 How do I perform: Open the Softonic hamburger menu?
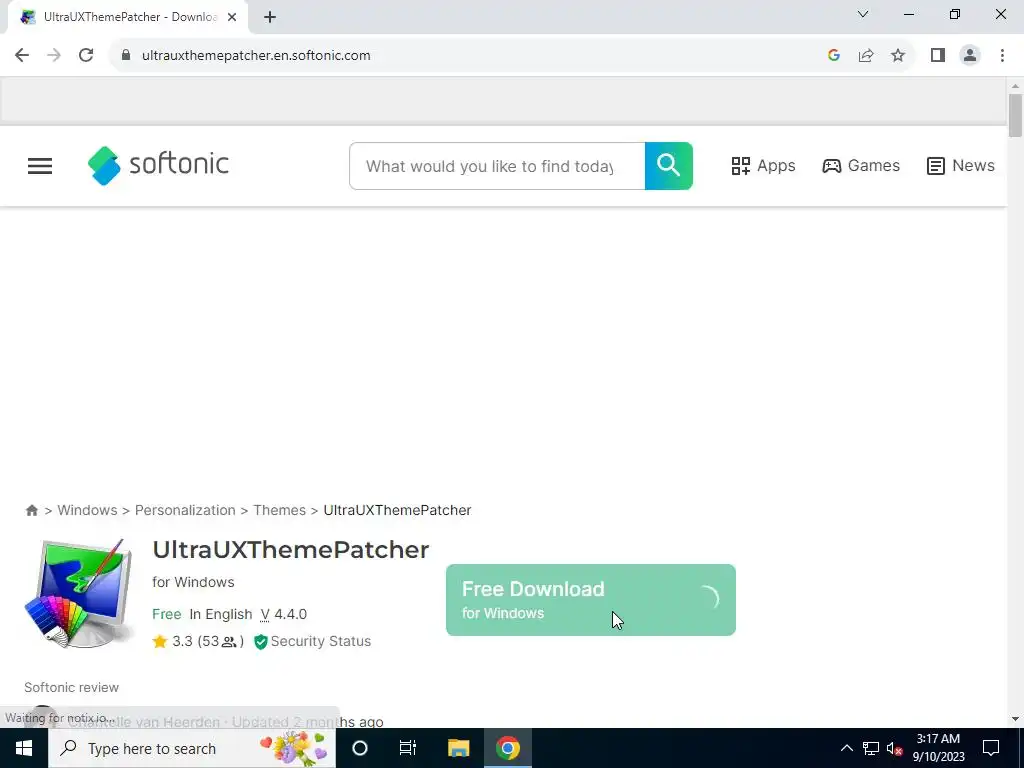point(40,166)
